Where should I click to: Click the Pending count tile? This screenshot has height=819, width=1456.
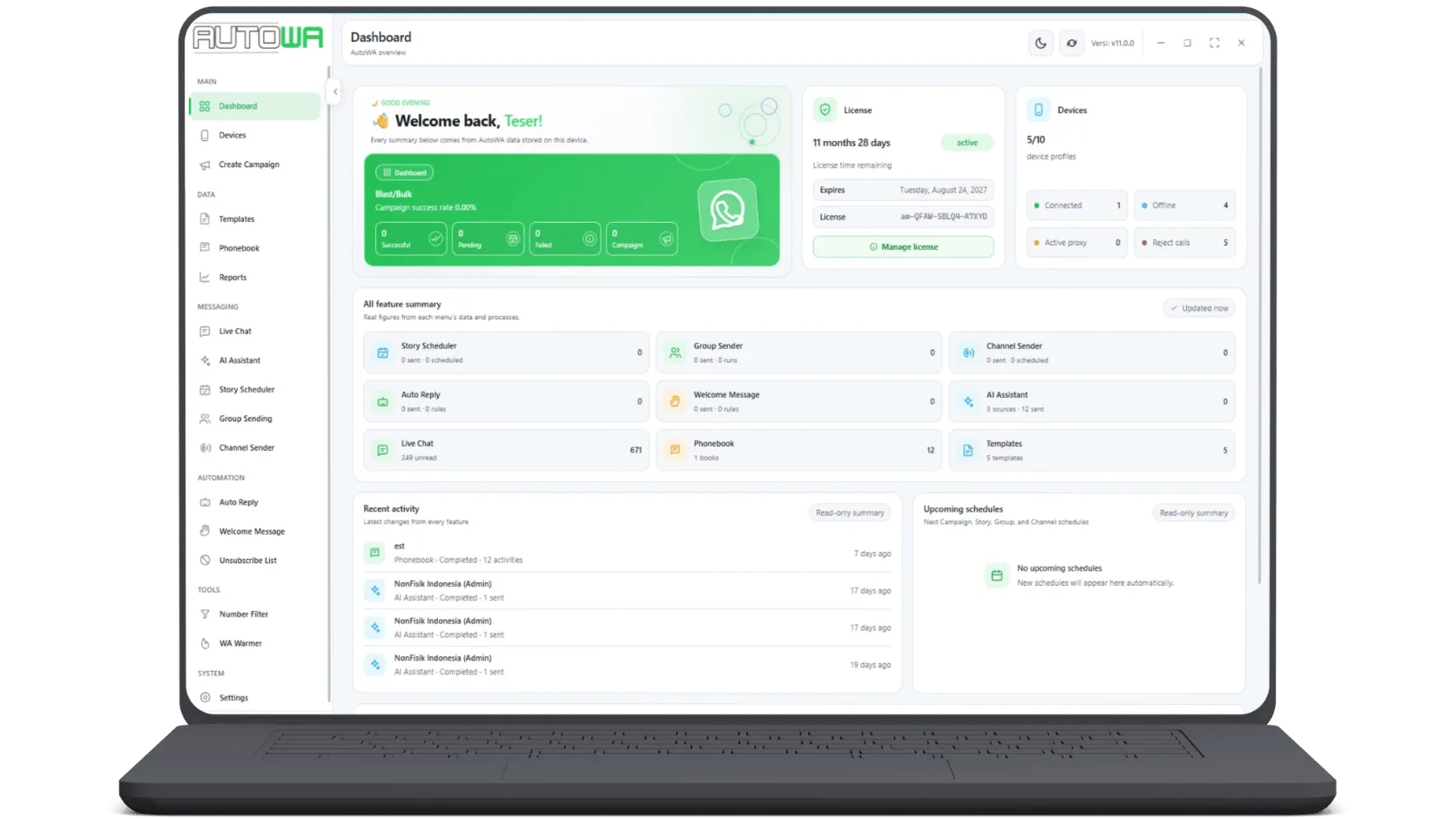pos(488,238)
